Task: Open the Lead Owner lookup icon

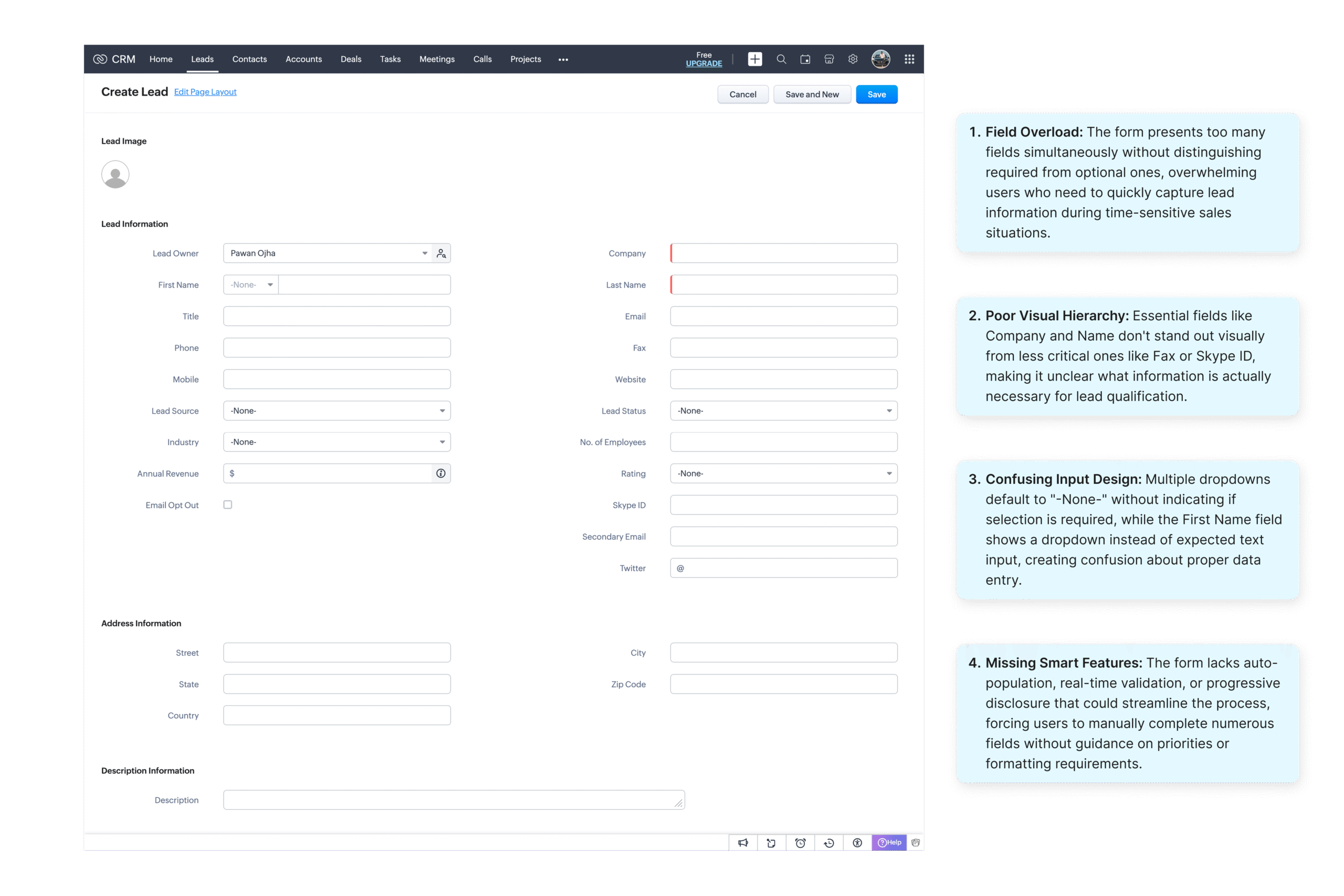Action: coord(440,252)
